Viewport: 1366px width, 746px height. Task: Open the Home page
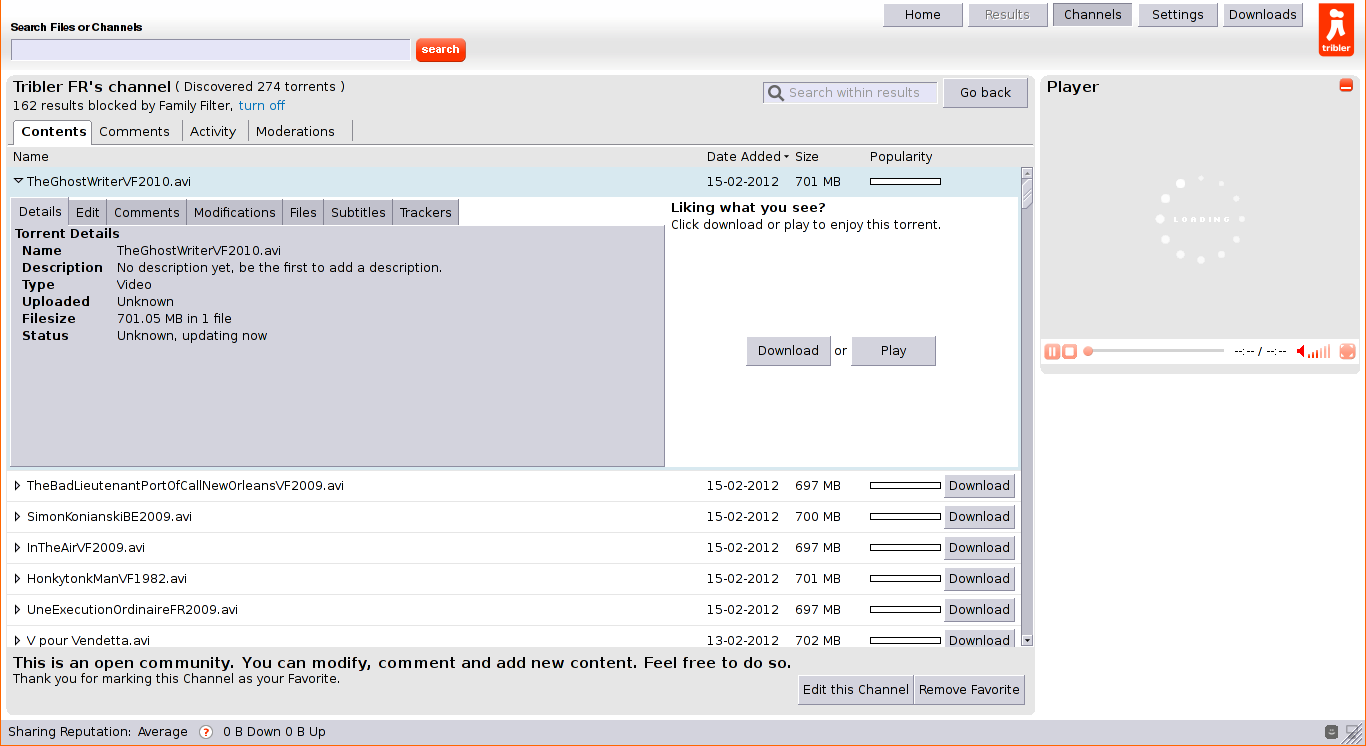click(923, 15)
